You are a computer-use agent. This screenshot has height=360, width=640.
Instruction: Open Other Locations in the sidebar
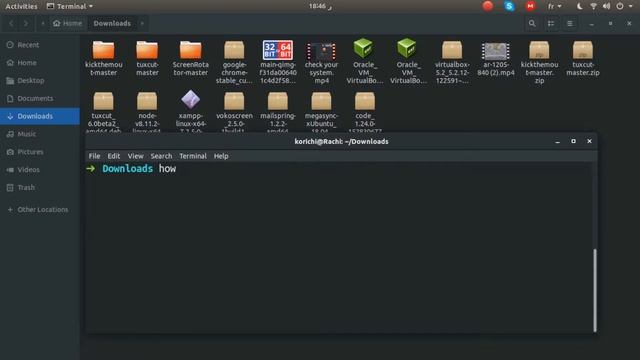40,209
